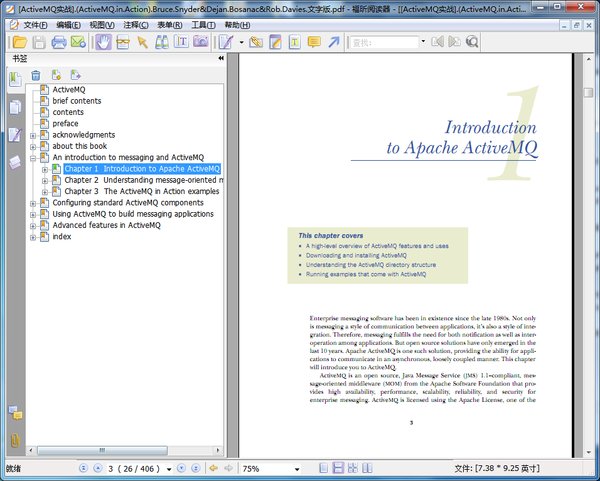This screenshot has height=481, width=600.
Task: Collapse 'An introduction to messaging and ActiveMQ' node
Action: 33,158
